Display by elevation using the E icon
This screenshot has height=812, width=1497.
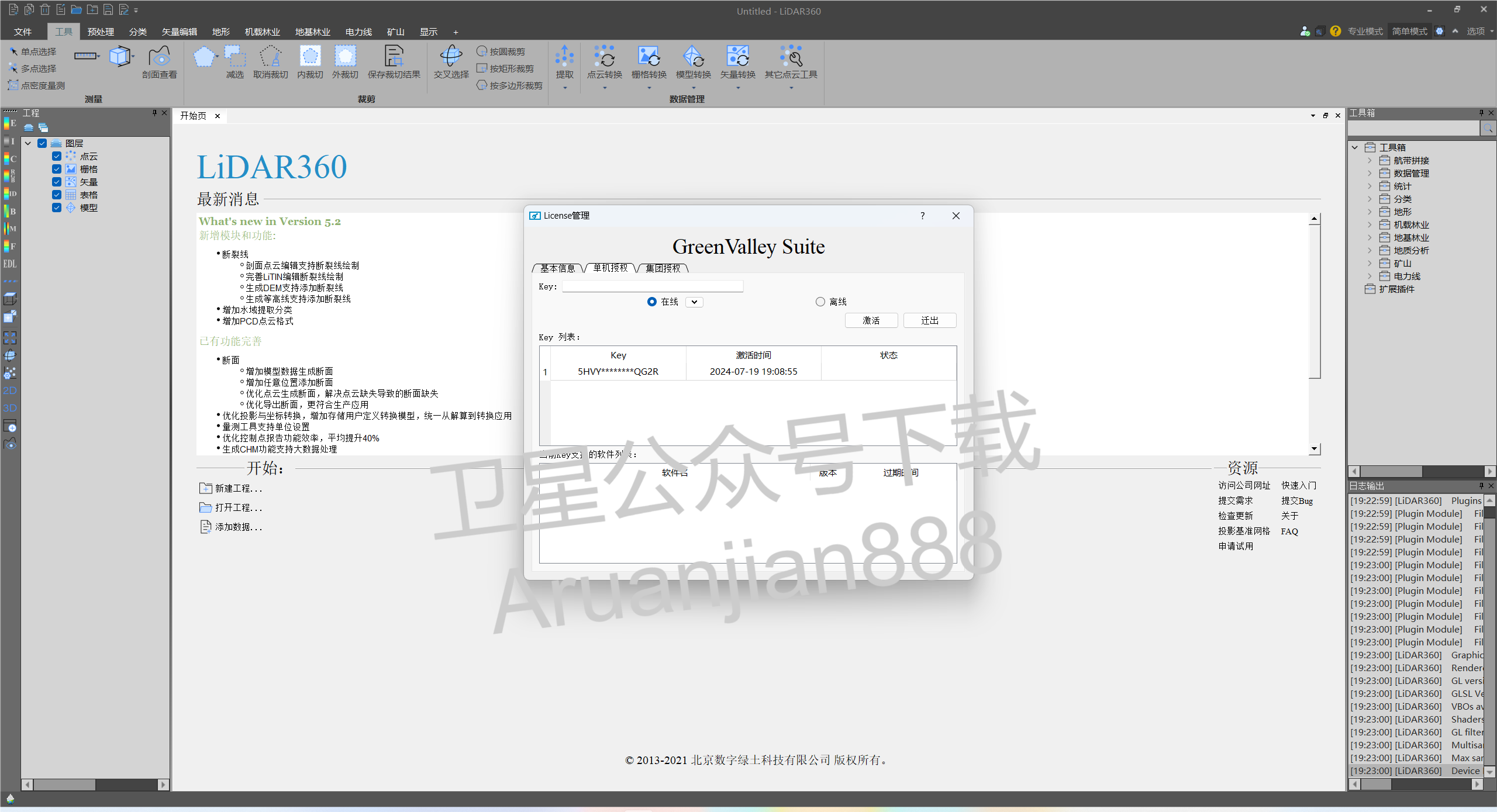(x=10, y=123)
